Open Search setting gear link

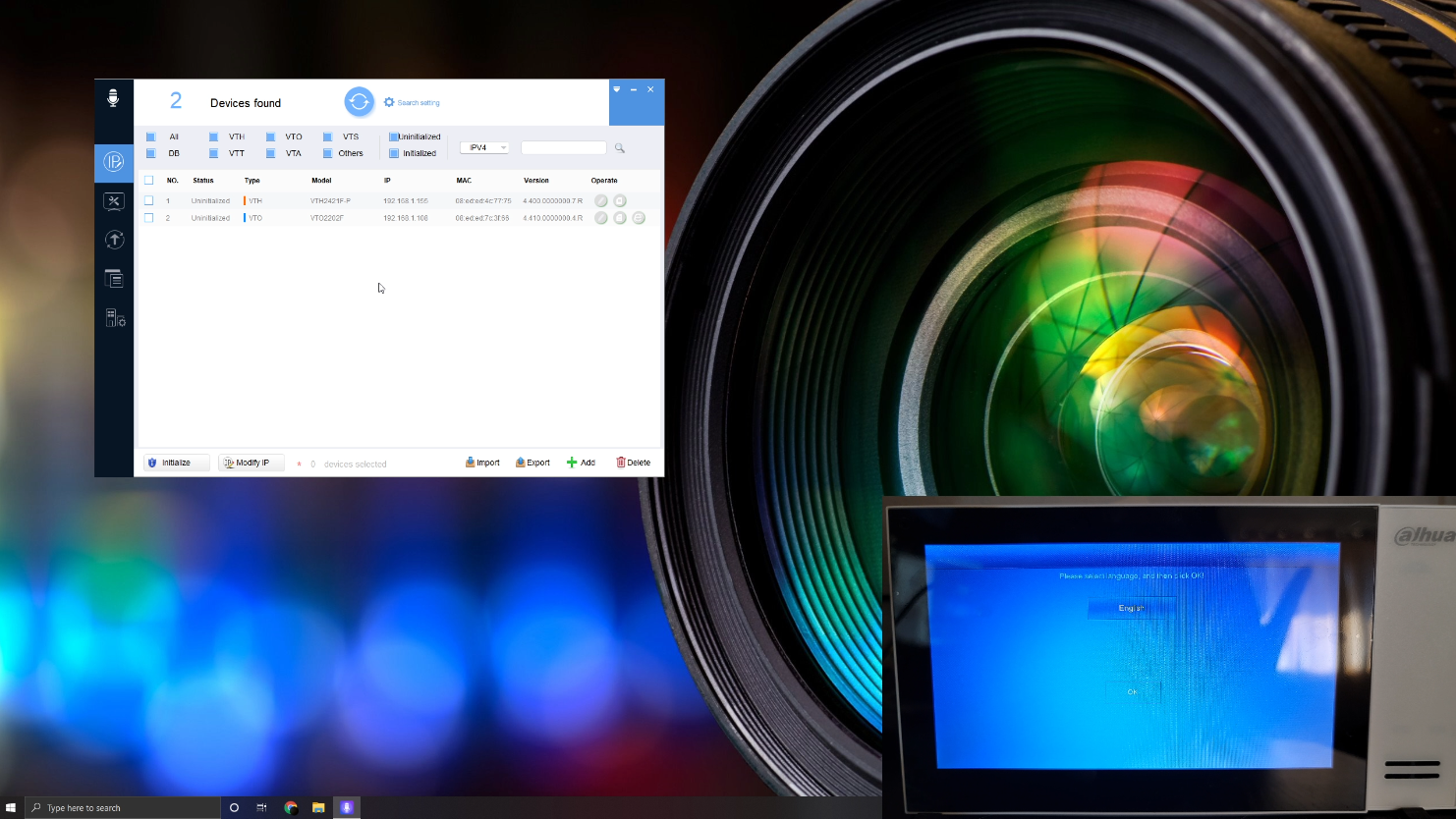coord(412,102)
